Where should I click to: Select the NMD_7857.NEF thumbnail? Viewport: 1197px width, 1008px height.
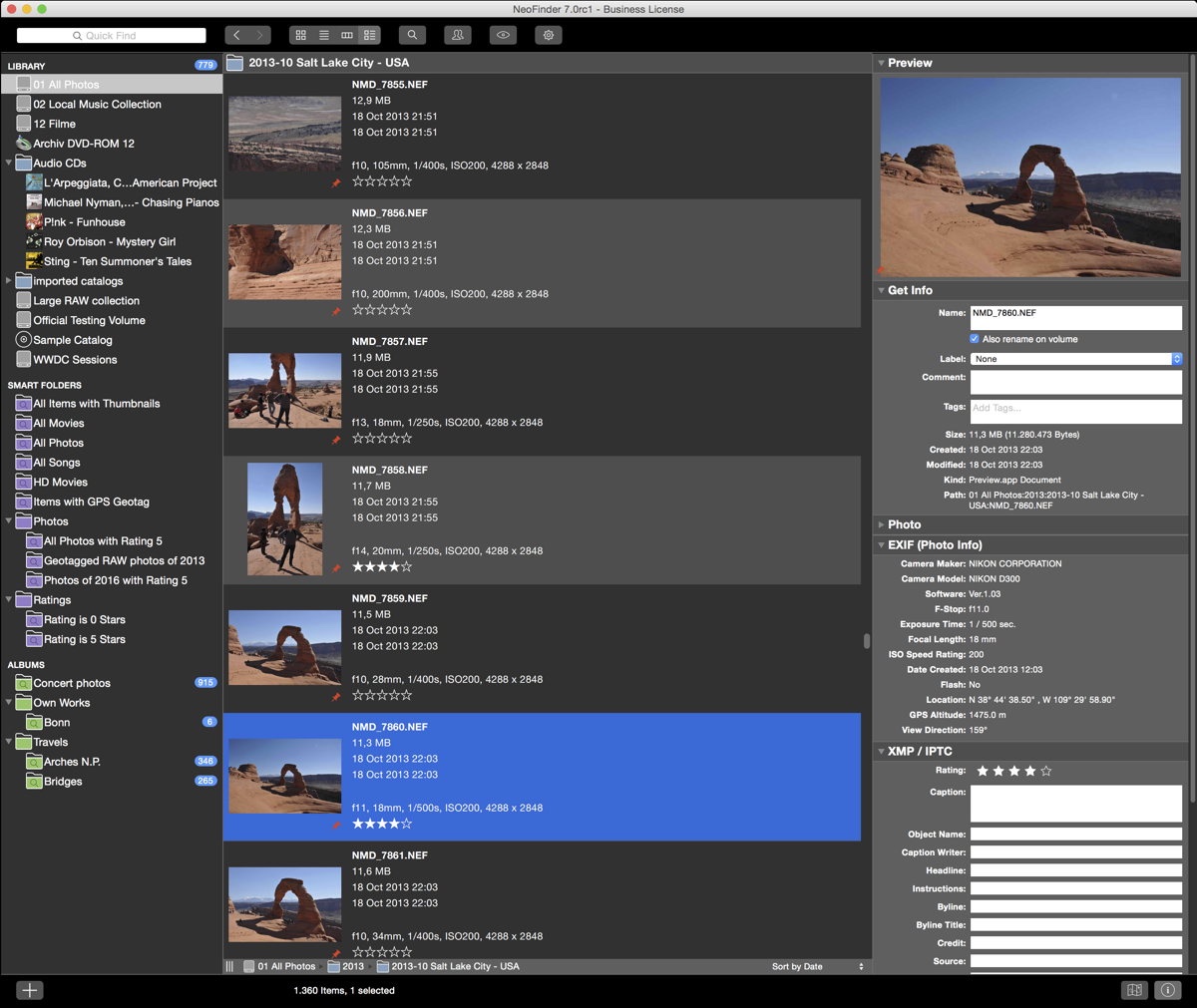(x=284, y=390)
